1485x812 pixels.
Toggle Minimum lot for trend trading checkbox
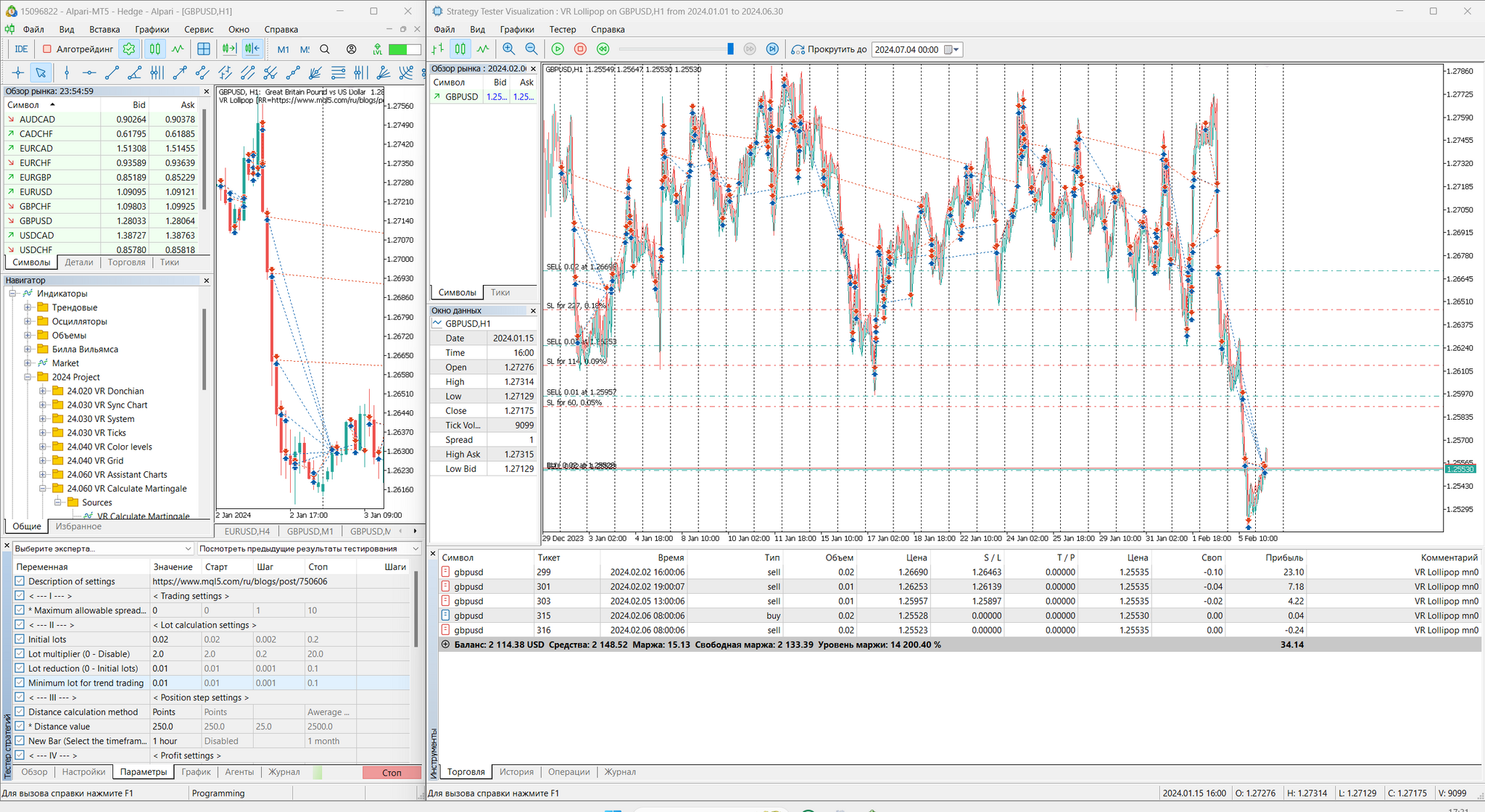[20, 683]
